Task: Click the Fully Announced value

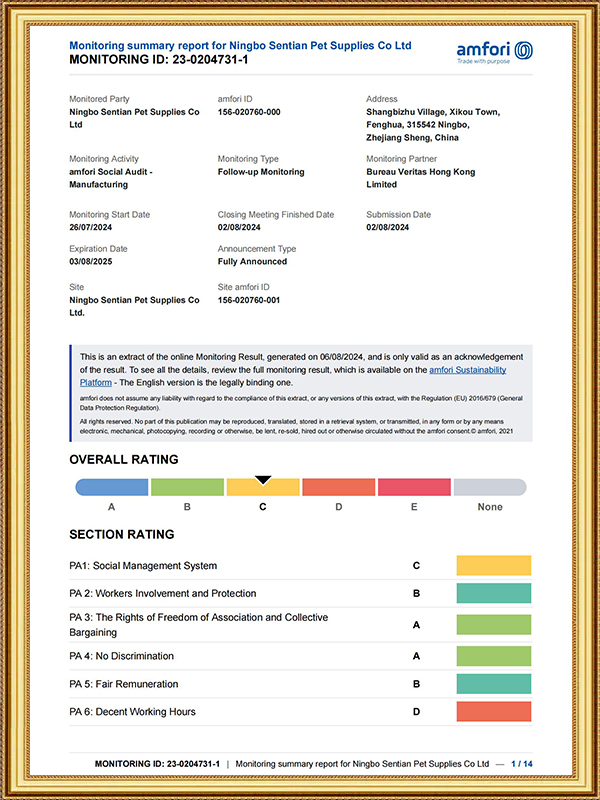Action: [252, 261]
